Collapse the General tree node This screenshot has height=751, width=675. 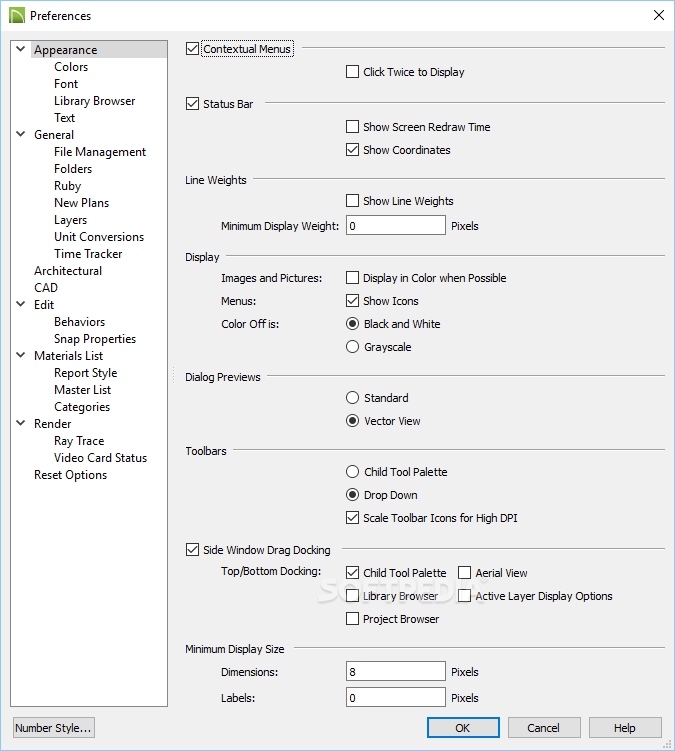coord(21,134)
